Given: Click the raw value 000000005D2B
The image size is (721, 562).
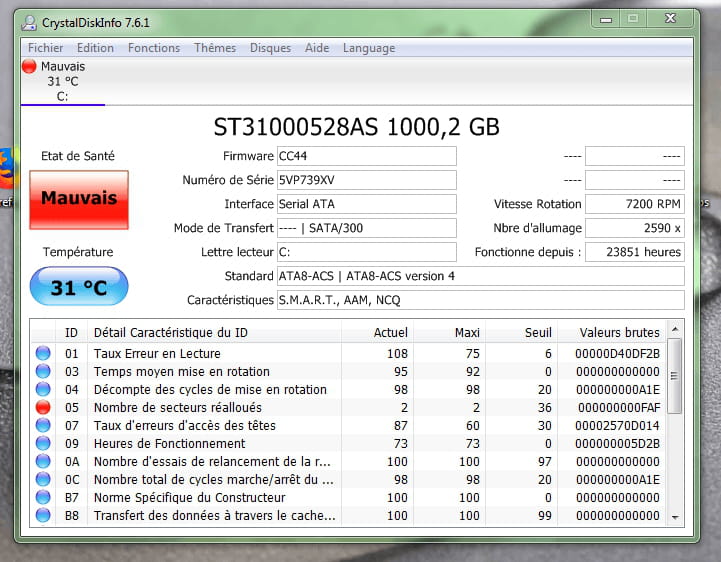Looking at the screenshot, I should click(x=618, y=443).
